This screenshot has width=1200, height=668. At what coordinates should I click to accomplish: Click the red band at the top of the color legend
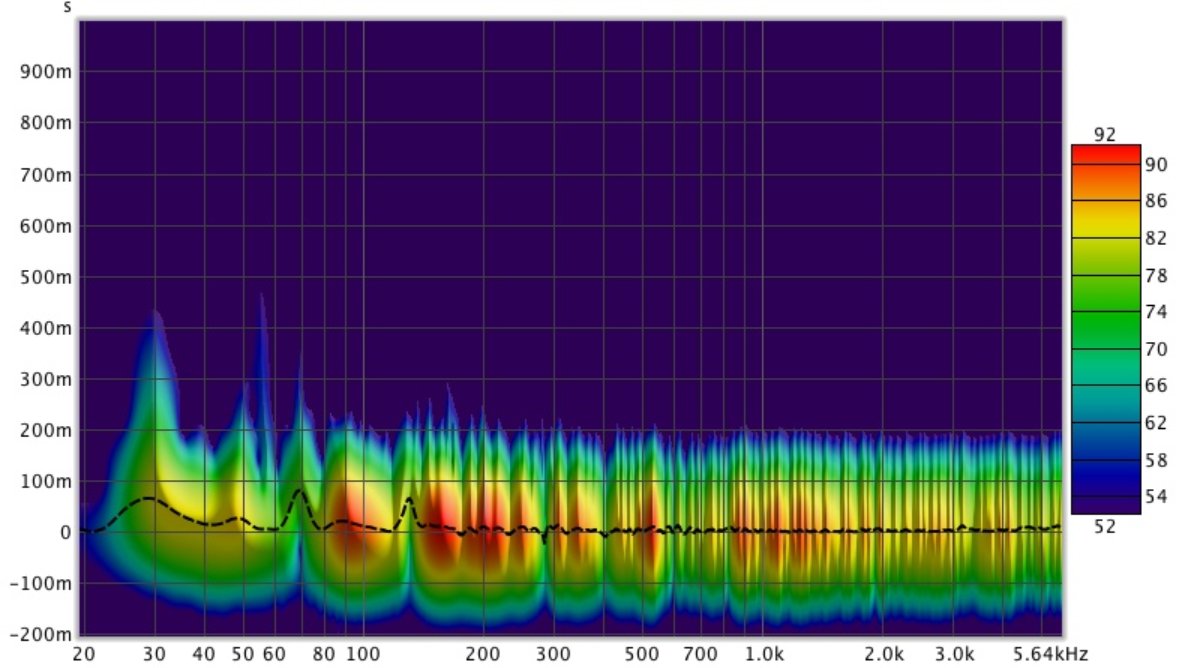(x=1105, y=153)
